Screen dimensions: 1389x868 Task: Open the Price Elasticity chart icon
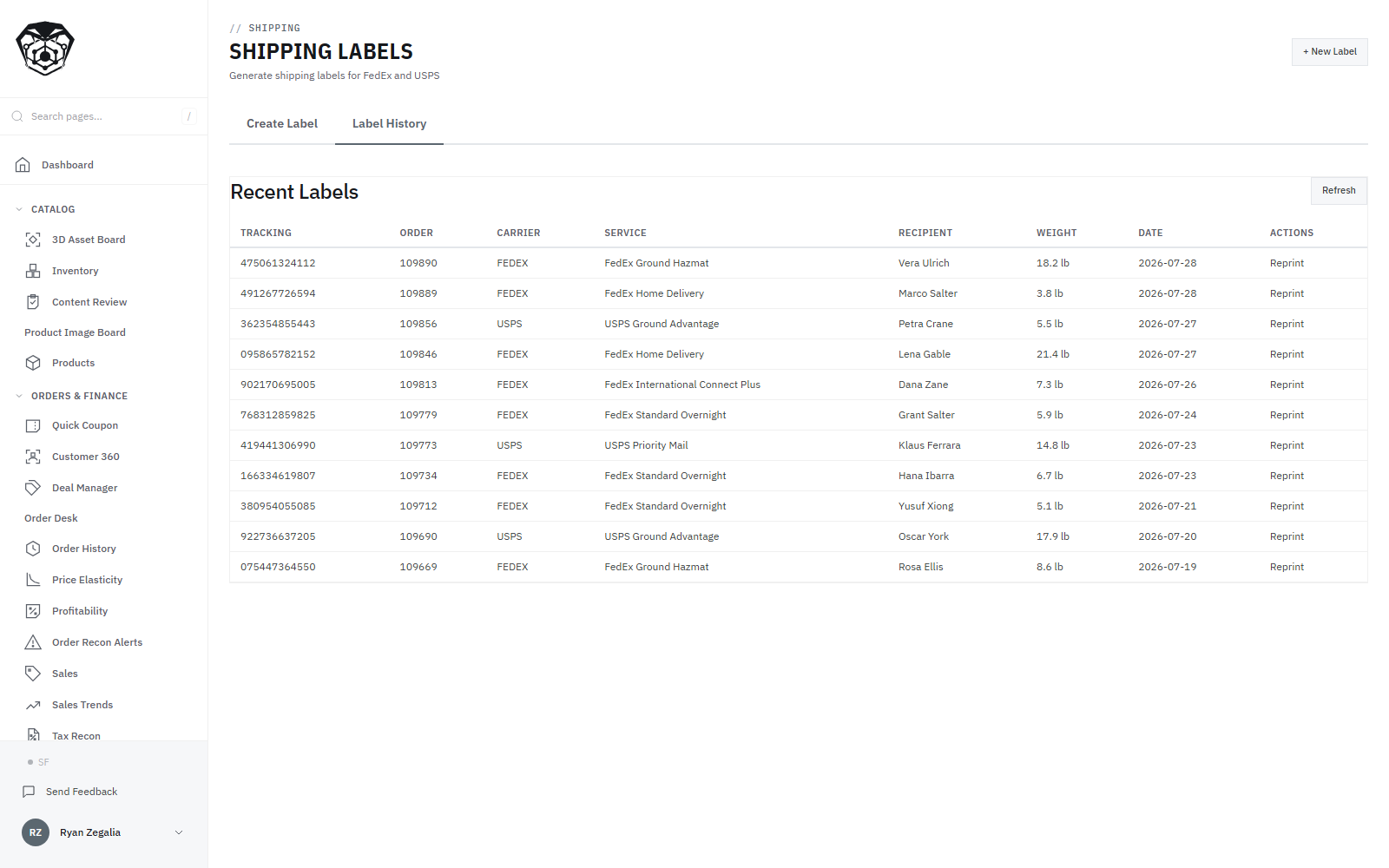coord(33,580)
